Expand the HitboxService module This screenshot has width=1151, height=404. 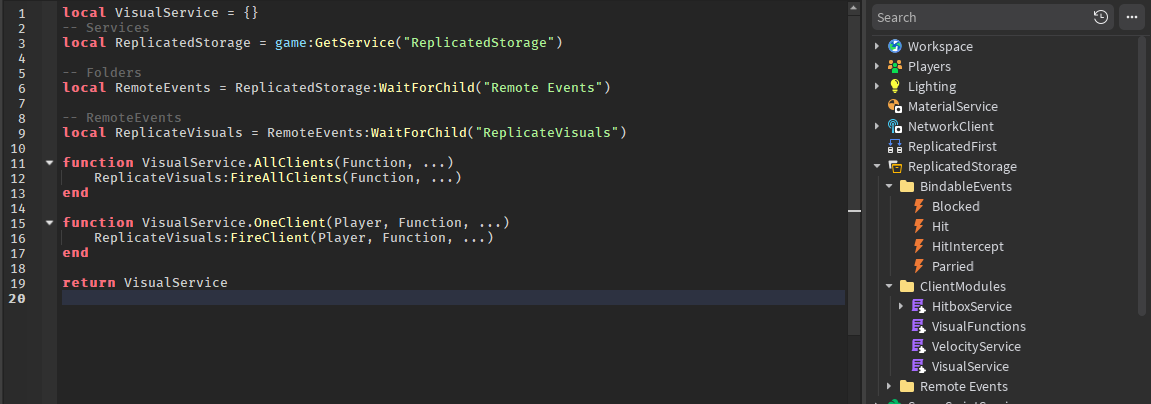pyautogui.click(x=901, y=306)
